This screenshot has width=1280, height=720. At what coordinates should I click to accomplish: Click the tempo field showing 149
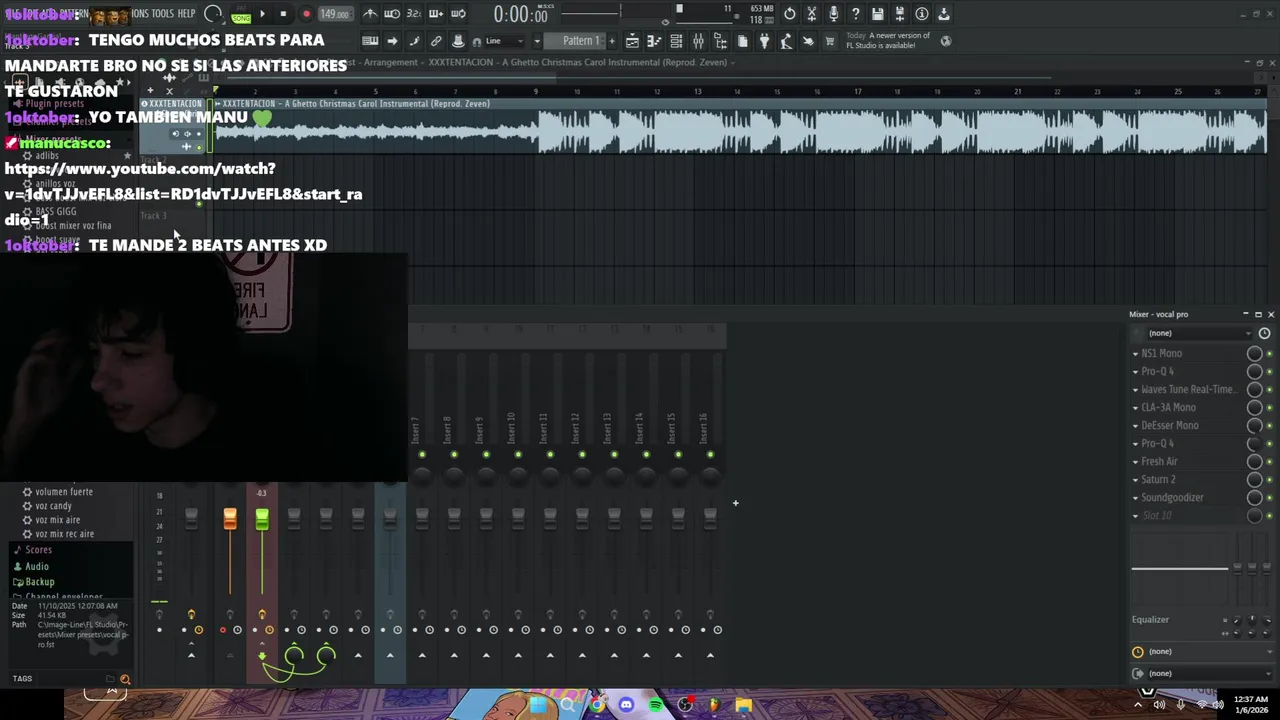coord(335,14)
